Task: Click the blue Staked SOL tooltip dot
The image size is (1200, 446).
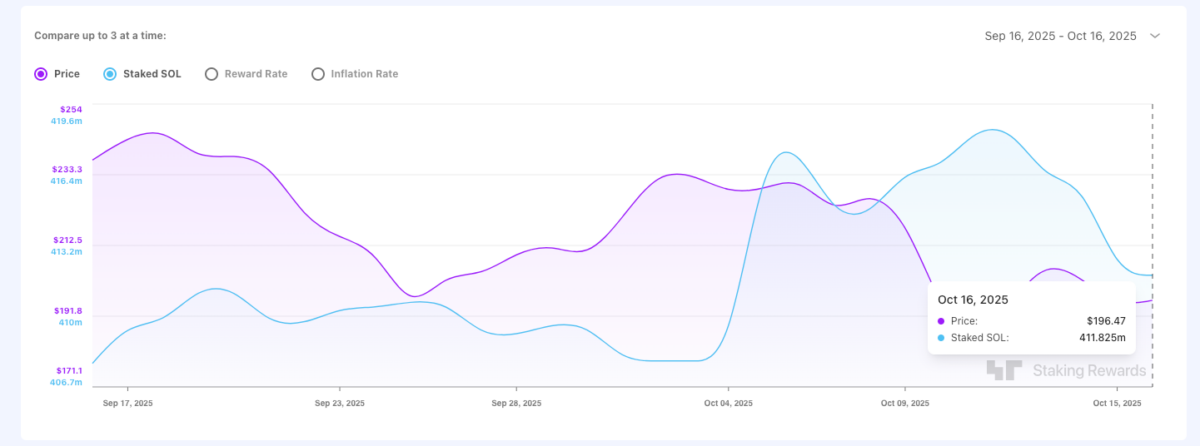Action: pyautogui.click(x=942, y=338)
